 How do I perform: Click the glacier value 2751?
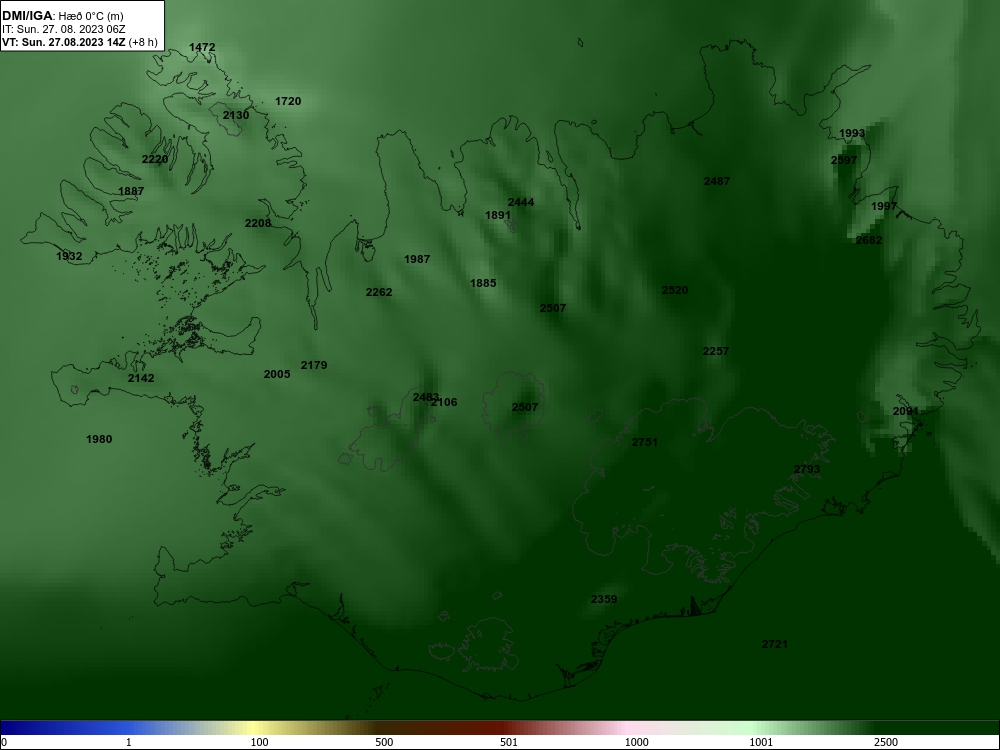[x=644, y=441]
